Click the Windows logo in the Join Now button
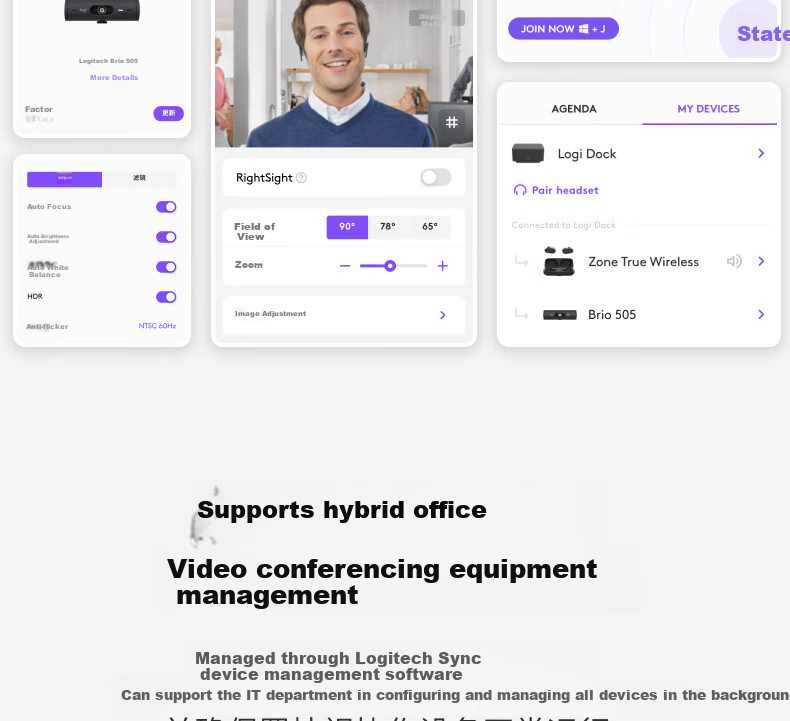 [x=583, y=29]
